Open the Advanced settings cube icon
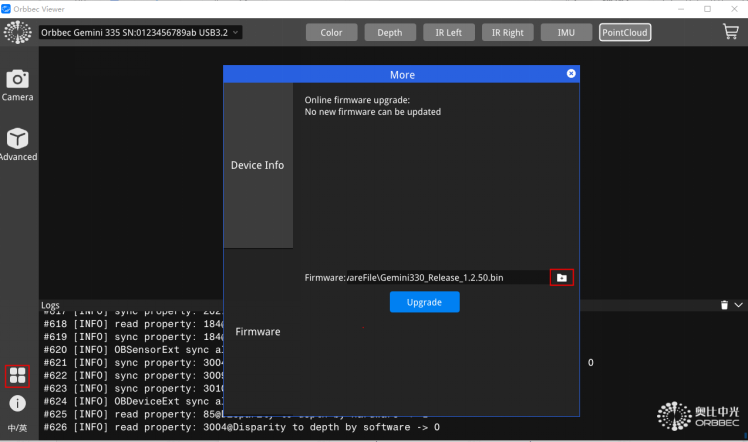748x442 pixels. pyautogui.click(x=17, y=143)
